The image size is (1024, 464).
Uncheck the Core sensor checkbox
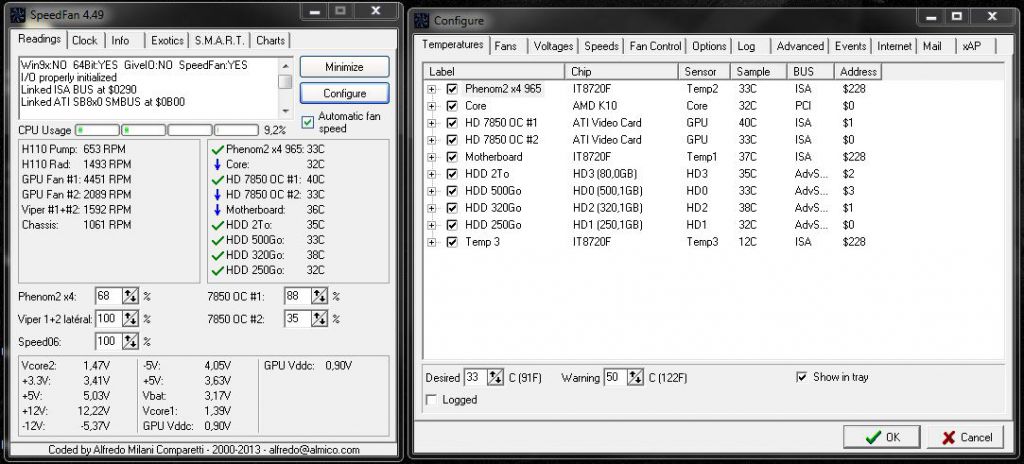[452, 106]
